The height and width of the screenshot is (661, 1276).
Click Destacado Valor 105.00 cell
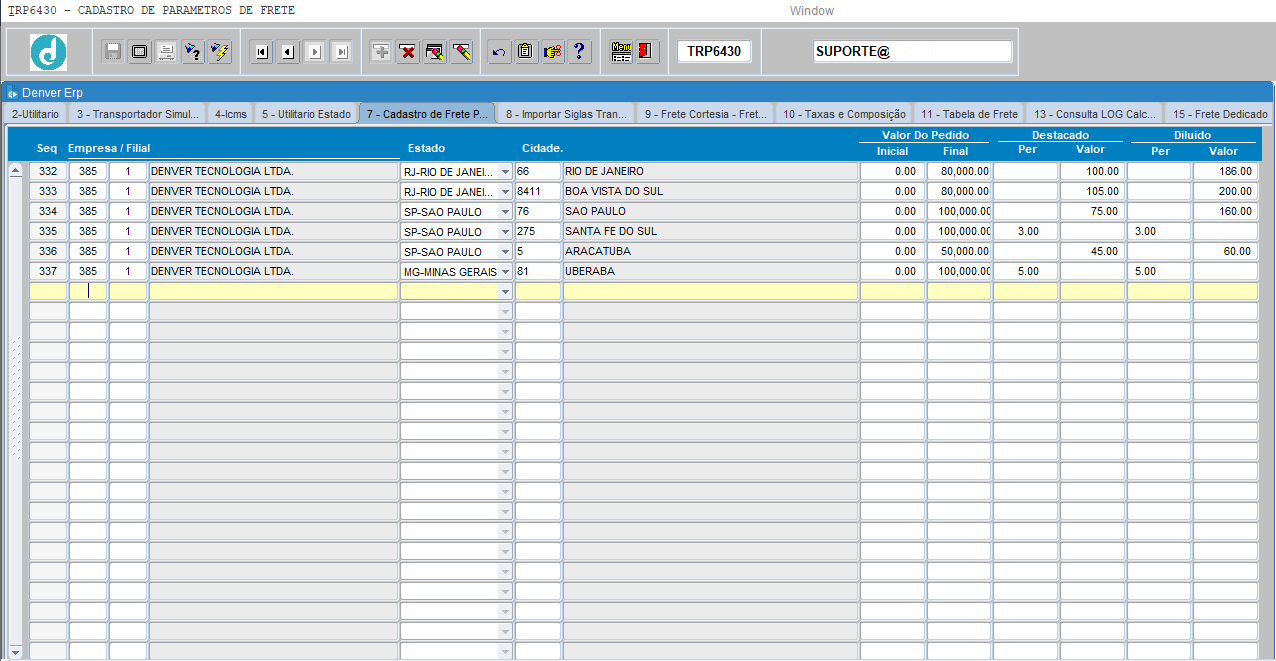point(1092,191)
